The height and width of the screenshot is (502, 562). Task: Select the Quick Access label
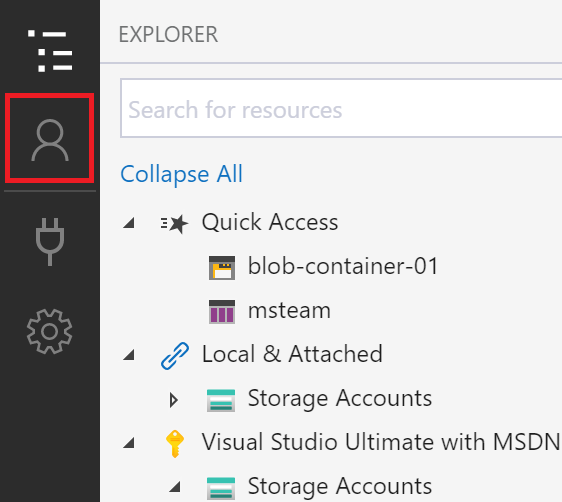(x=270, y=222)
